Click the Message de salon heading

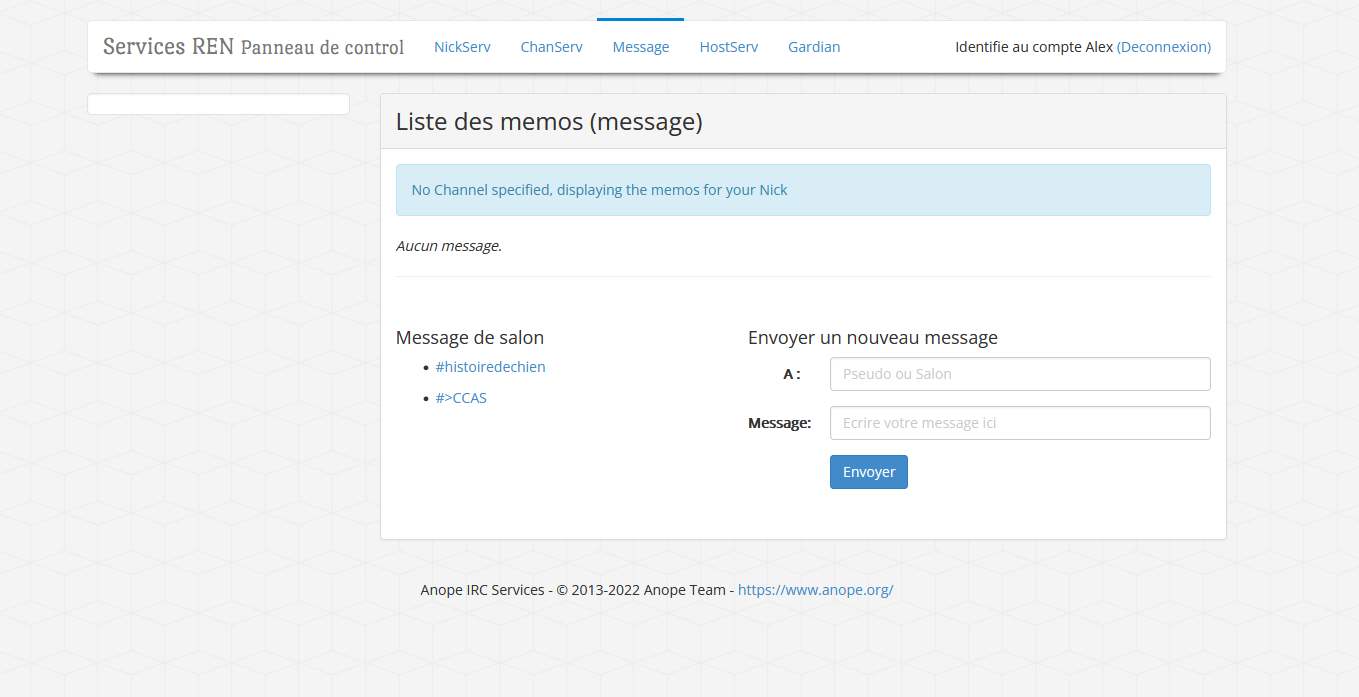tap(470, 338)
